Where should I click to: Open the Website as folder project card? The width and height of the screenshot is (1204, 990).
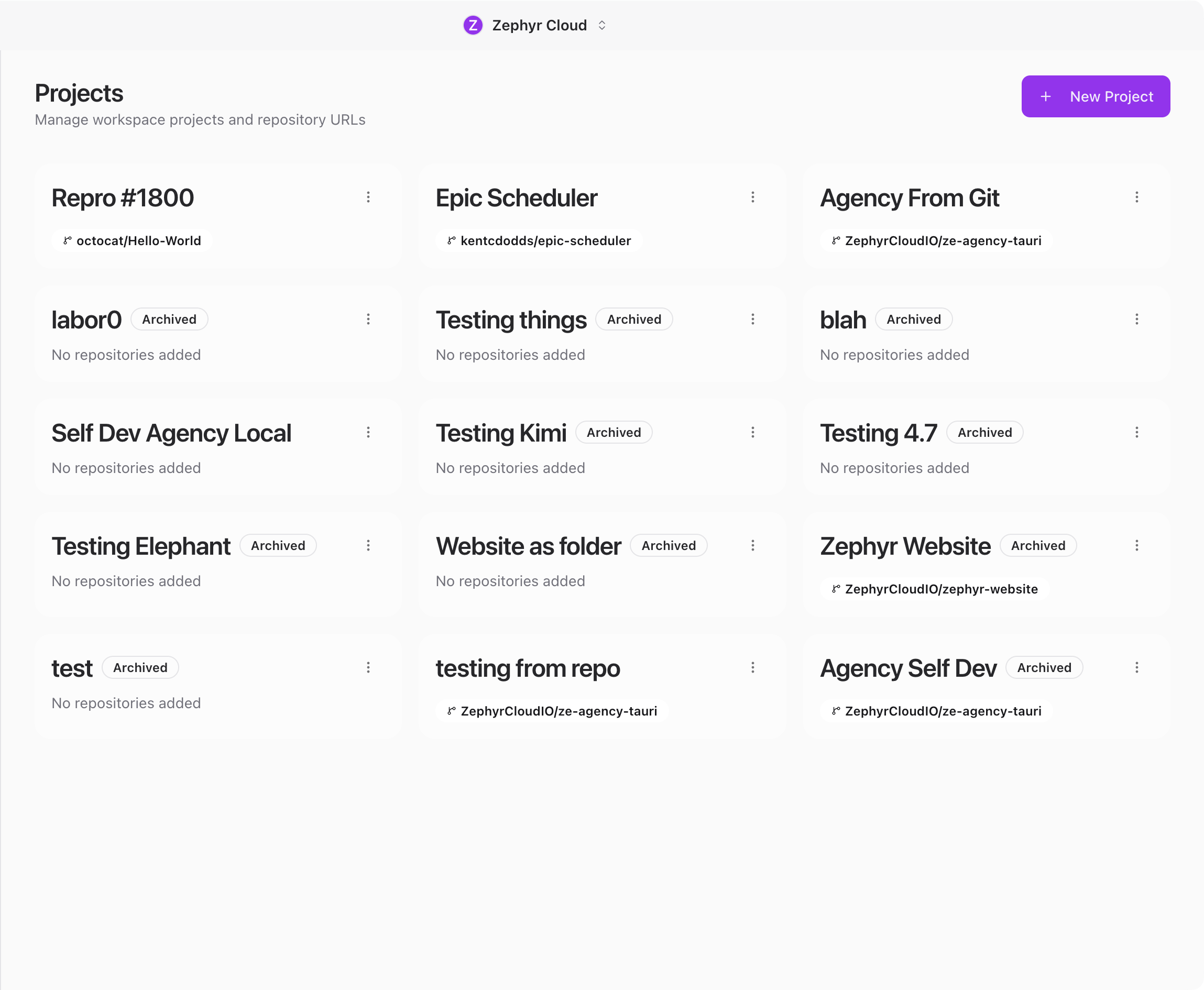(603, 565)
